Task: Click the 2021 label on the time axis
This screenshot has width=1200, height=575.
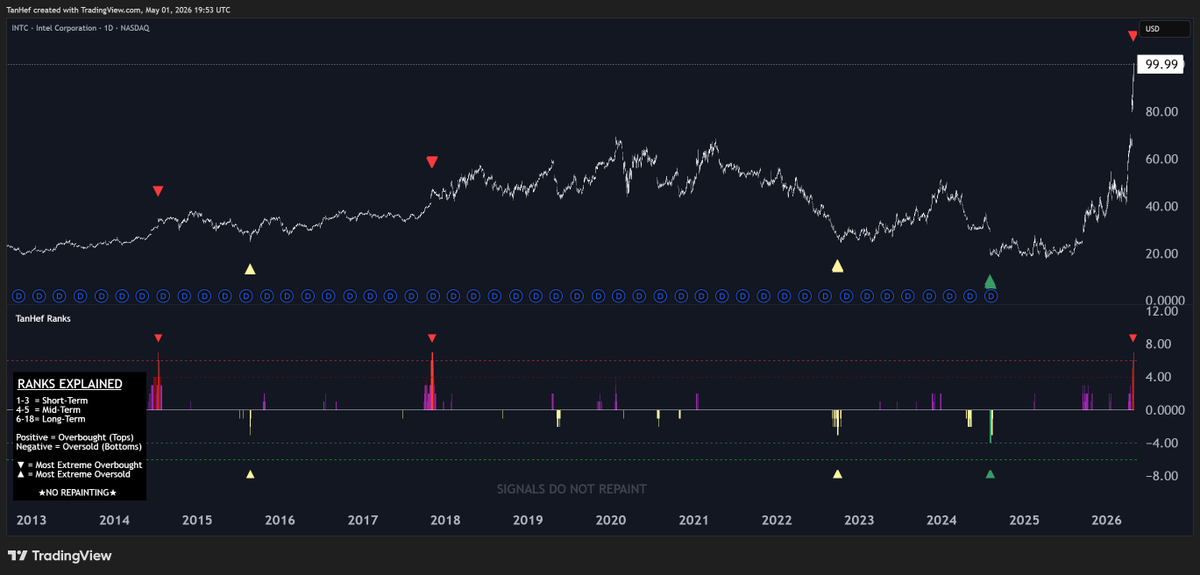Action: click(x=694, y=520)
